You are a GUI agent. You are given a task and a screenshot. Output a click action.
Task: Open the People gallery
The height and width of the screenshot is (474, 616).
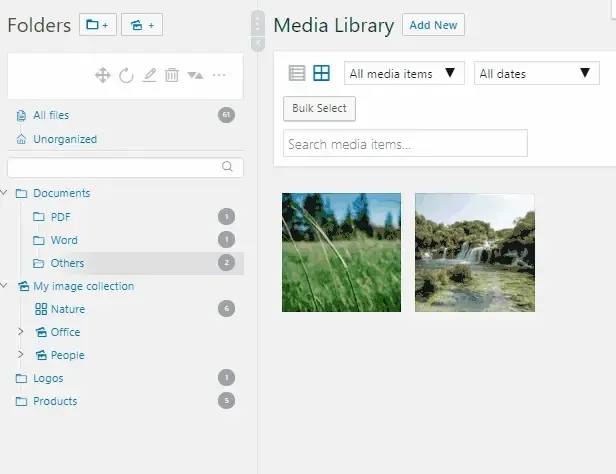coord(68,355)
